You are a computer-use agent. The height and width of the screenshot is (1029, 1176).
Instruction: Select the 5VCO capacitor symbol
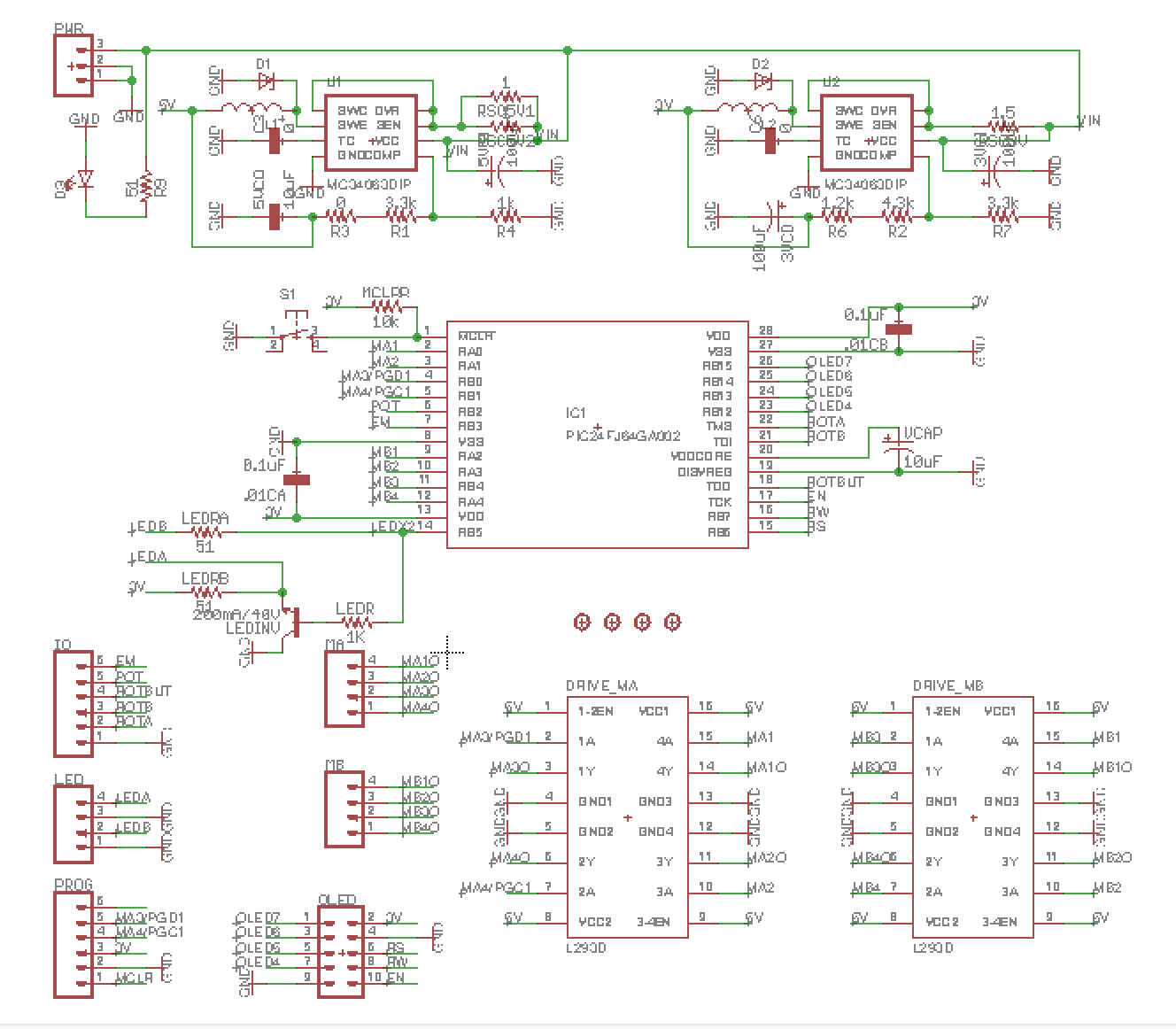tap(275, 216)
